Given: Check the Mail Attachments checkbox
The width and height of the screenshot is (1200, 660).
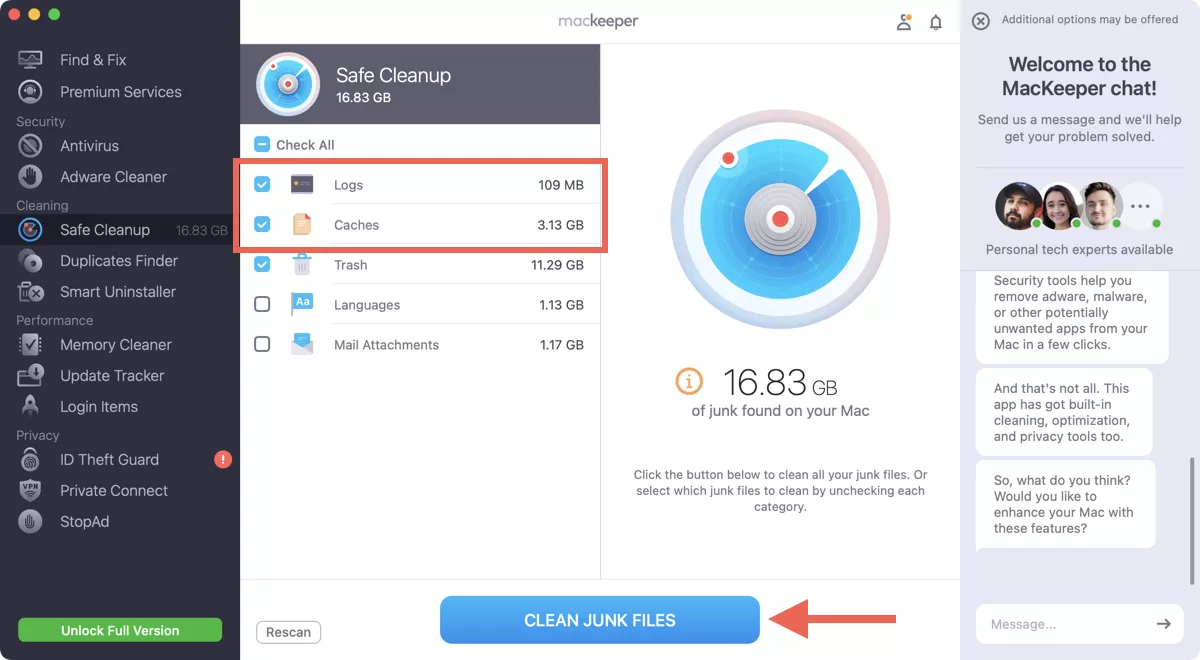Looking at the screenshot, I should click(262, 344).
